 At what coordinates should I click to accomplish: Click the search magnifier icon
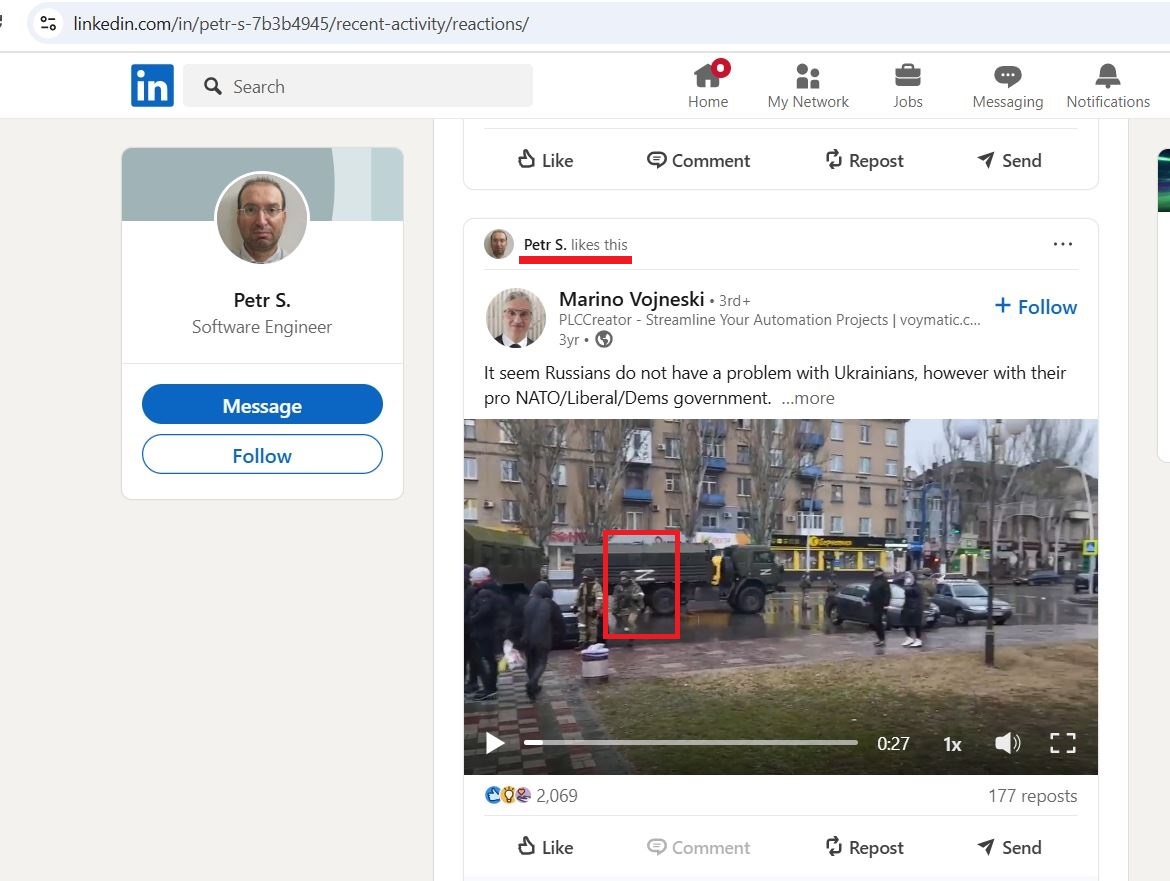(x=213, y=87)
